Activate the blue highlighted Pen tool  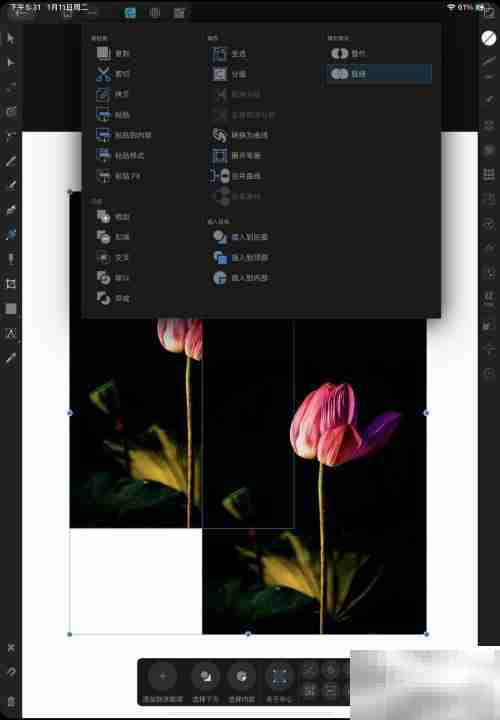click(11, 234)
